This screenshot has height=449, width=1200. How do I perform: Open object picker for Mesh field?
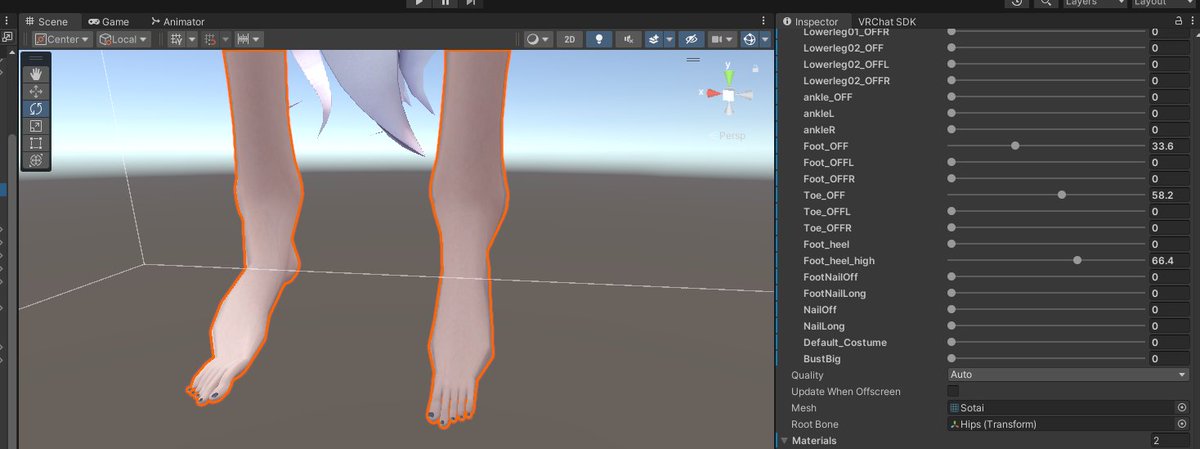pyautogui.click(x=1182, y=408)
